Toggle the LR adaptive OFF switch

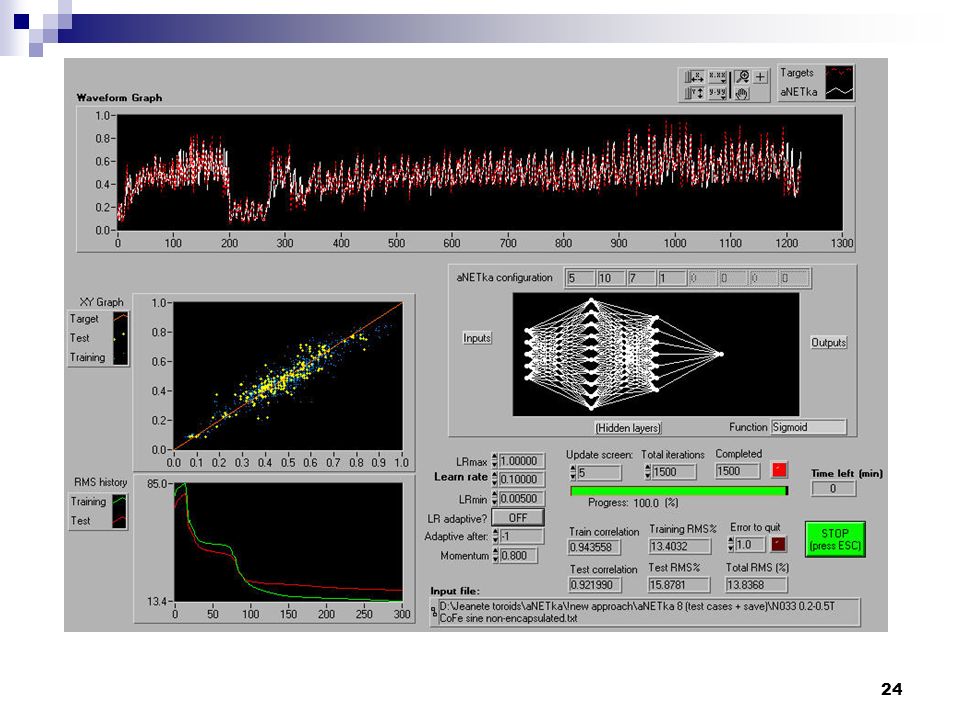pos(517,518)
